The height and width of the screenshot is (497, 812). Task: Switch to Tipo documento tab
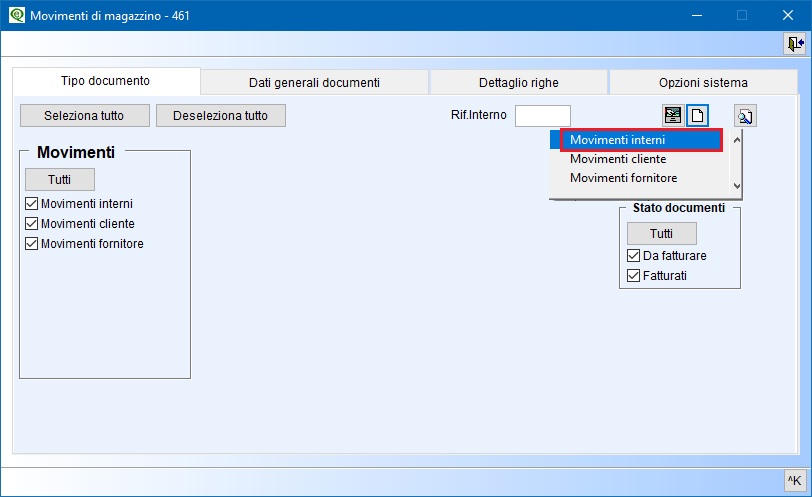[106, 81]
